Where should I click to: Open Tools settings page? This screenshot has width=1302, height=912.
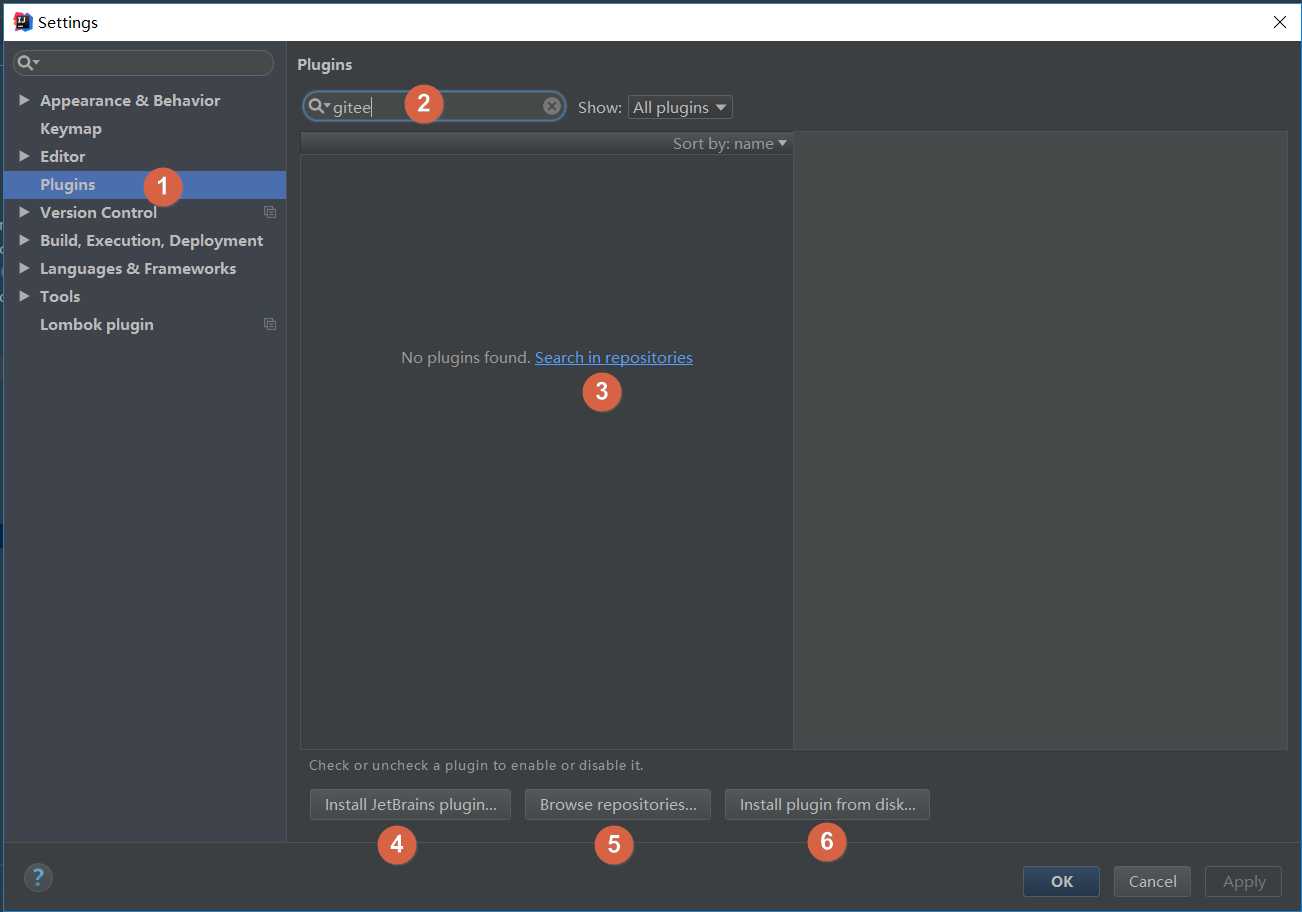60,296
